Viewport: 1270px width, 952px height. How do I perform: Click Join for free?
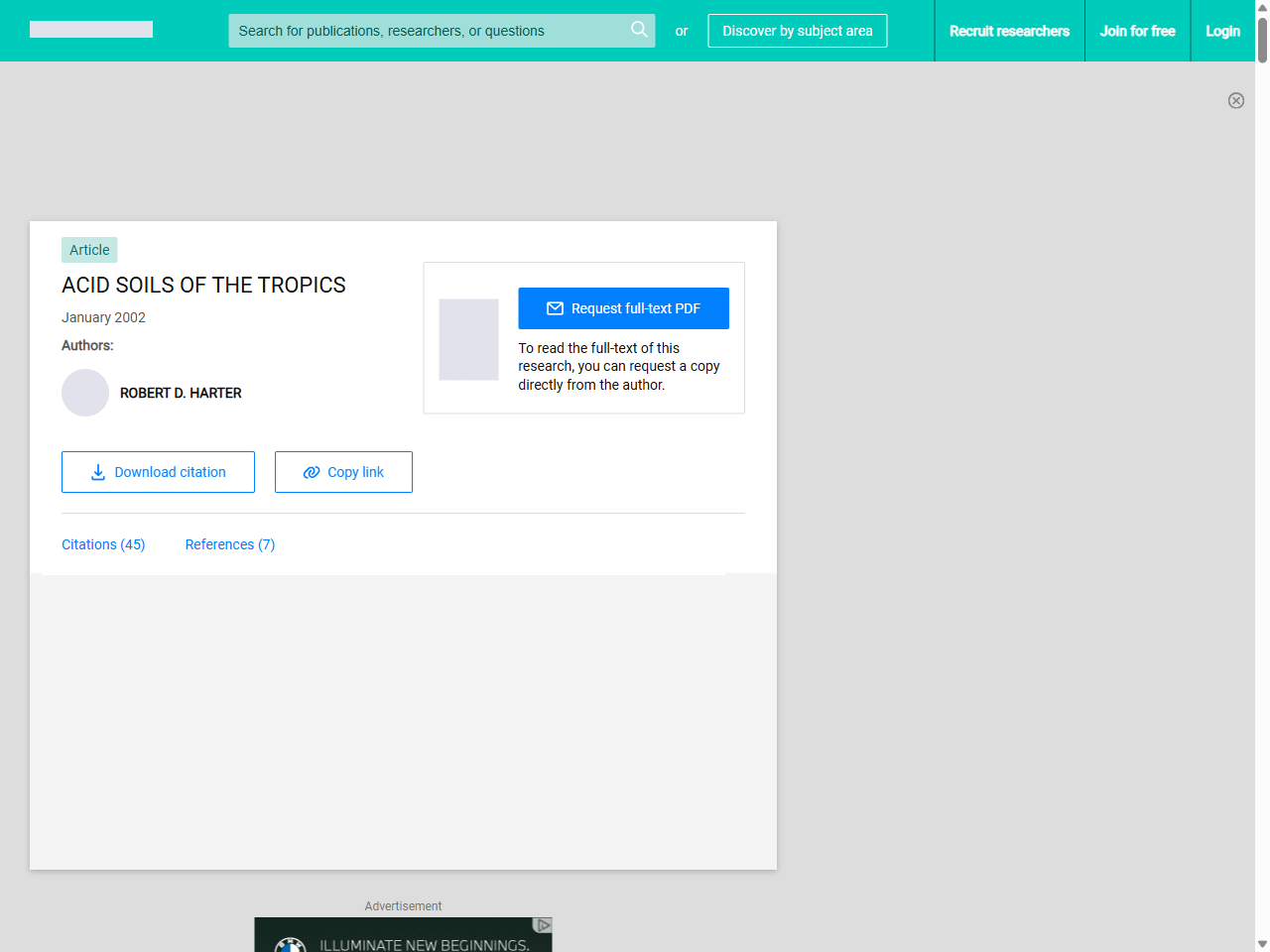(1137, 31)
